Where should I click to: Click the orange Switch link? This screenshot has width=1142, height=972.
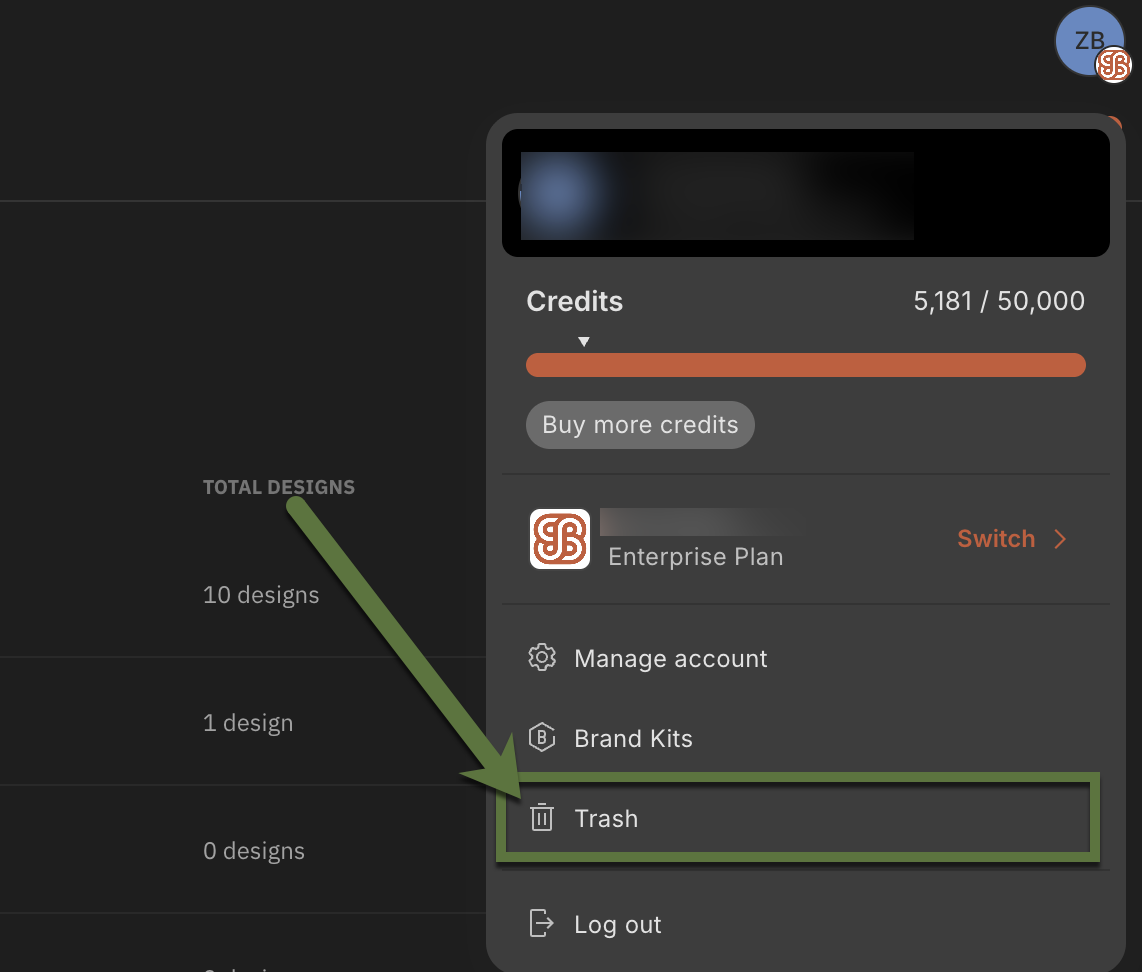point(995,539)
